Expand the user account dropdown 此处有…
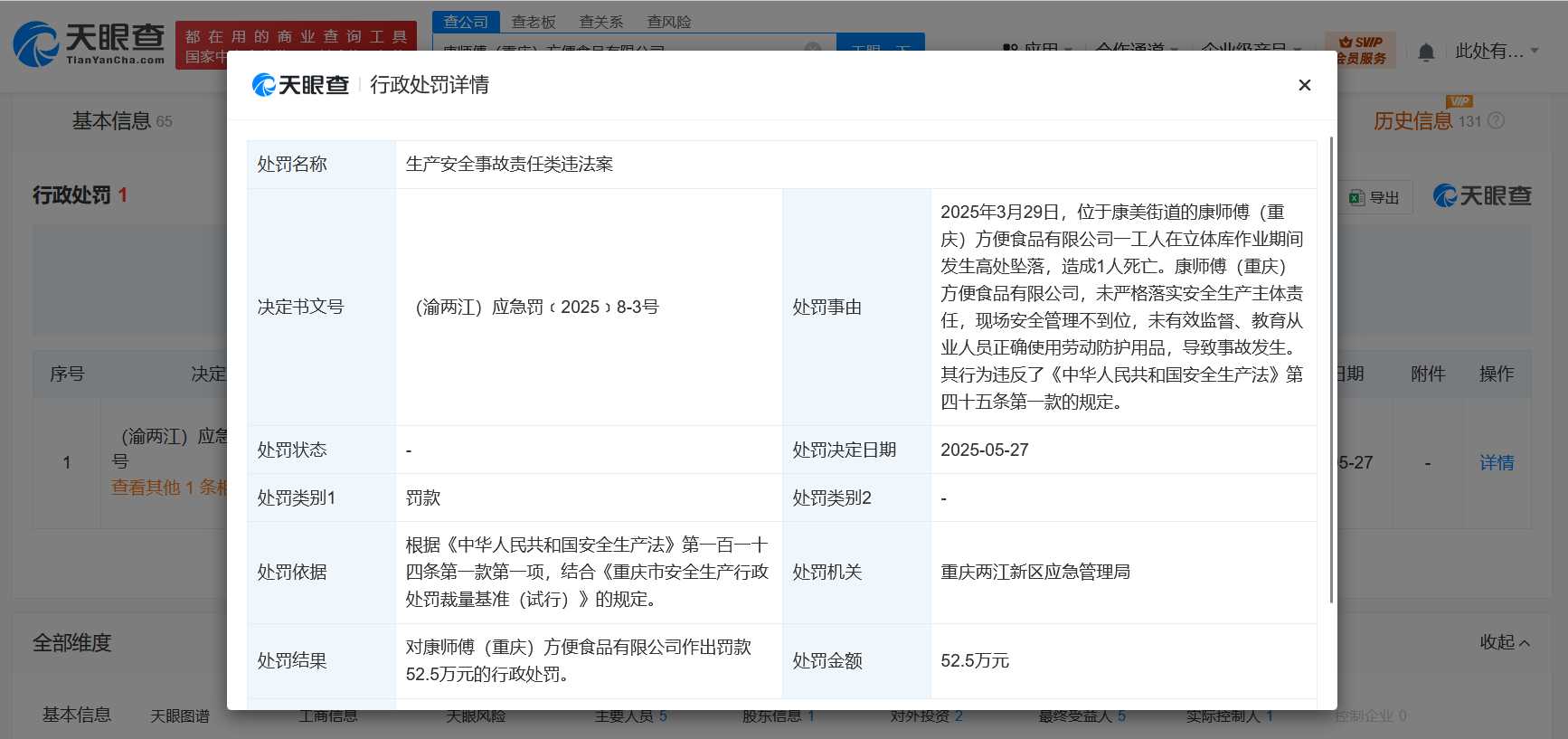1568x739 pixels. 1496,52
